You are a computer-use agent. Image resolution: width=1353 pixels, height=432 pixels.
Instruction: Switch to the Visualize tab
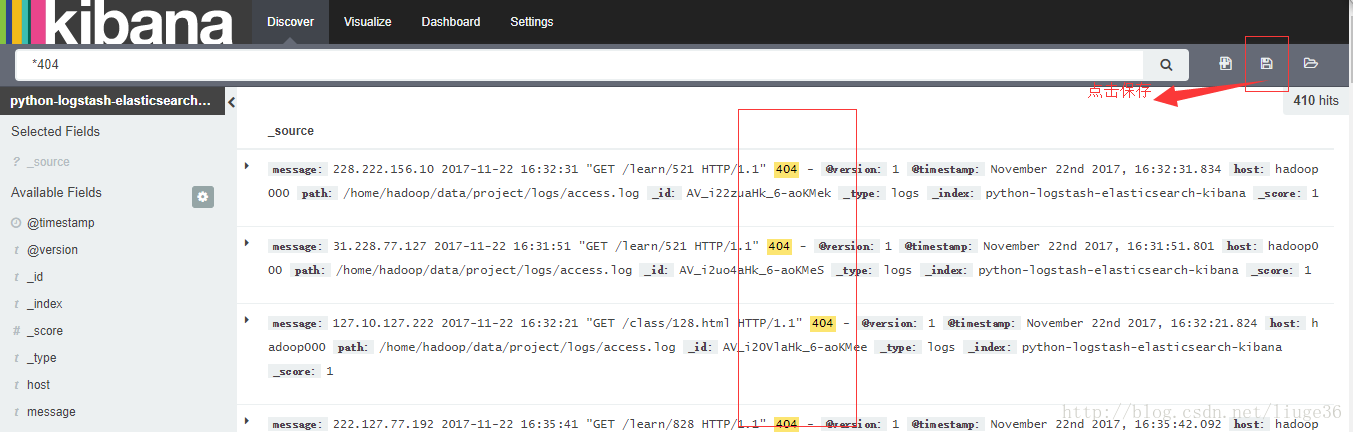click(367, 21)
